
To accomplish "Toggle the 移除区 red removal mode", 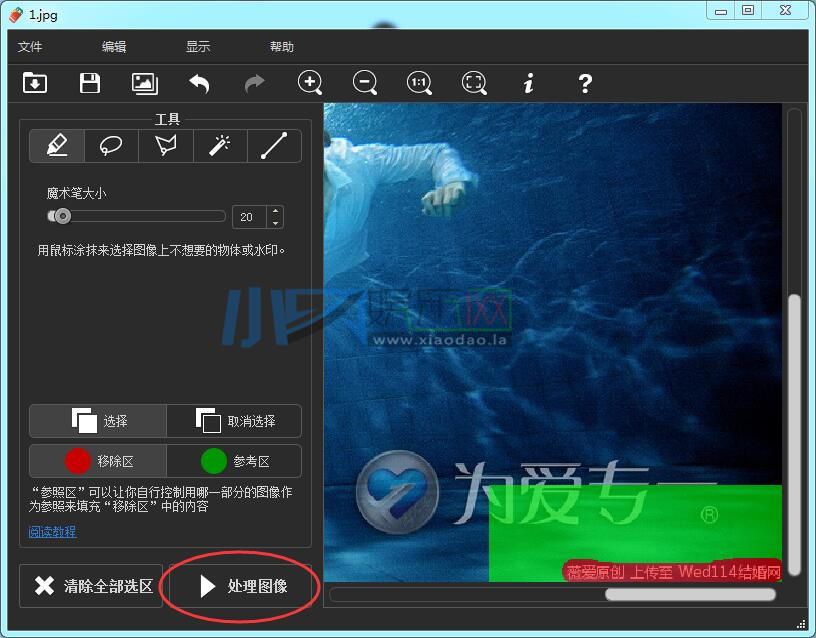I will pyautogui.click(x=98, y=461).
